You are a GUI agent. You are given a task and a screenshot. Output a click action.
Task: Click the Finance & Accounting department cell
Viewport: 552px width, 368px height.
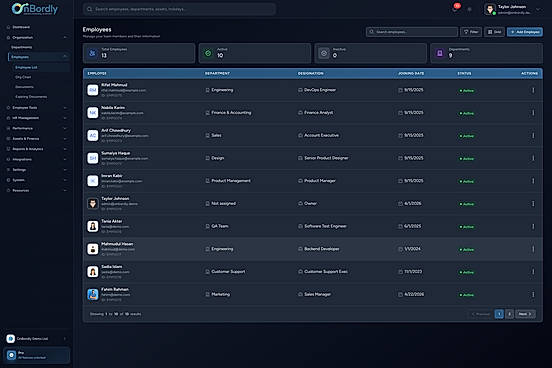pyautogui.click(x=231, y=113)
